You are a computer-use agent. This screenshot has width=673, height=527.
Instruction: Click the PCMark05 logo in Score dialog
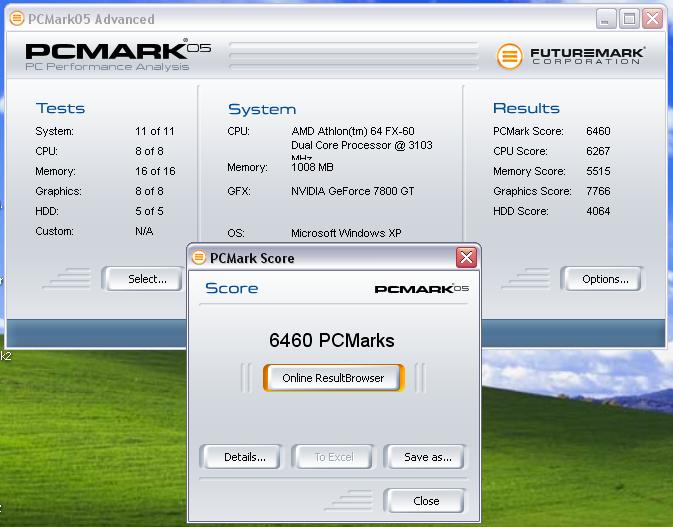[x=421, y=288]
